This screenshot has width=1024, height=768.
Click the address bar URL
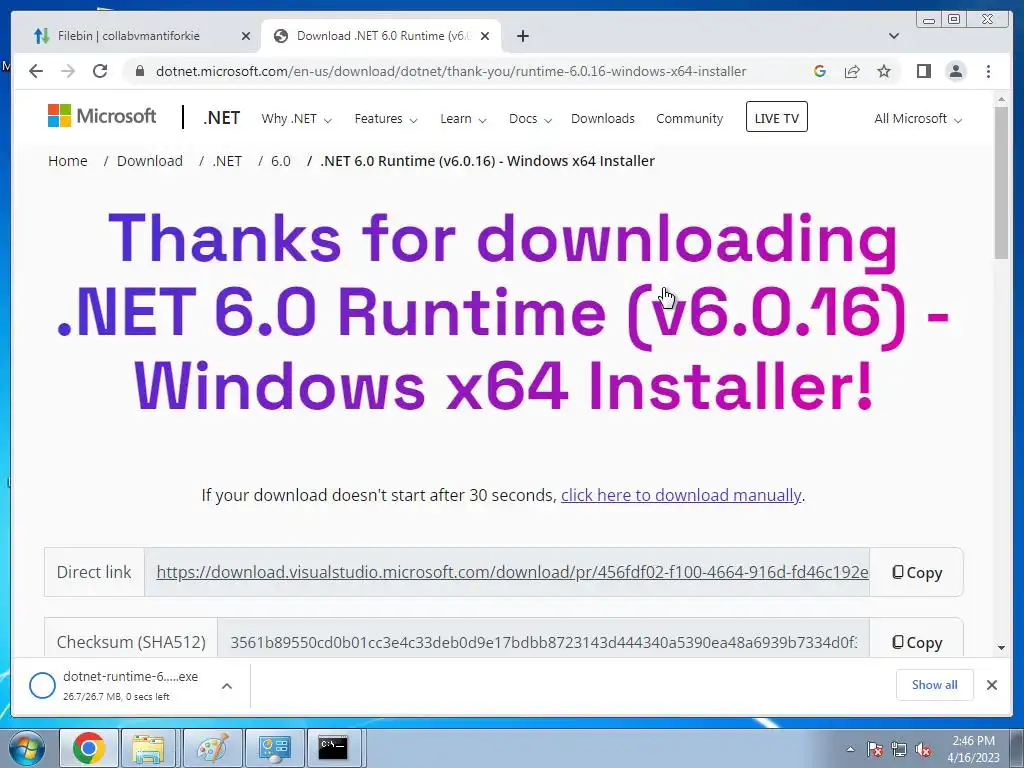click(451, 71)
